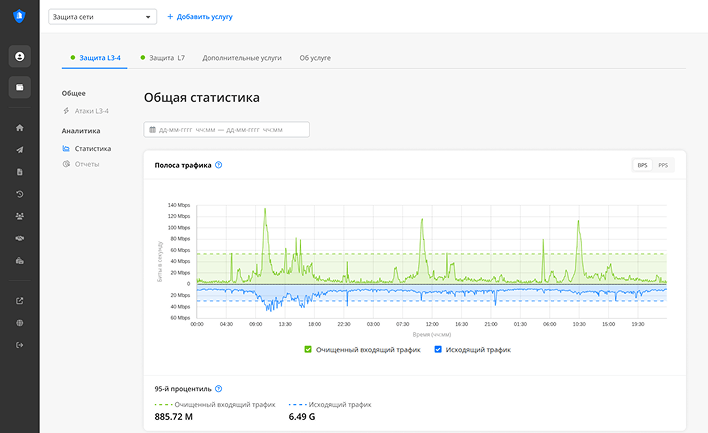Screen dimensions: 708x433
Task: Toggle the Исходящий трафик checkbox
Action: click(x=438, y=349)
